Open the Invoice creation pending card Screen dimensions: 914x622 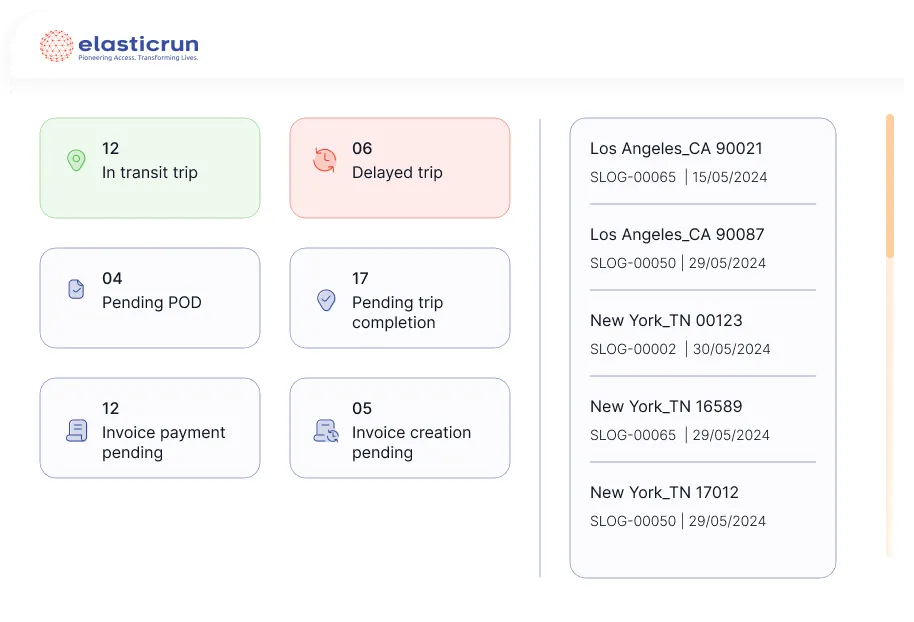[x=400, y=428]
